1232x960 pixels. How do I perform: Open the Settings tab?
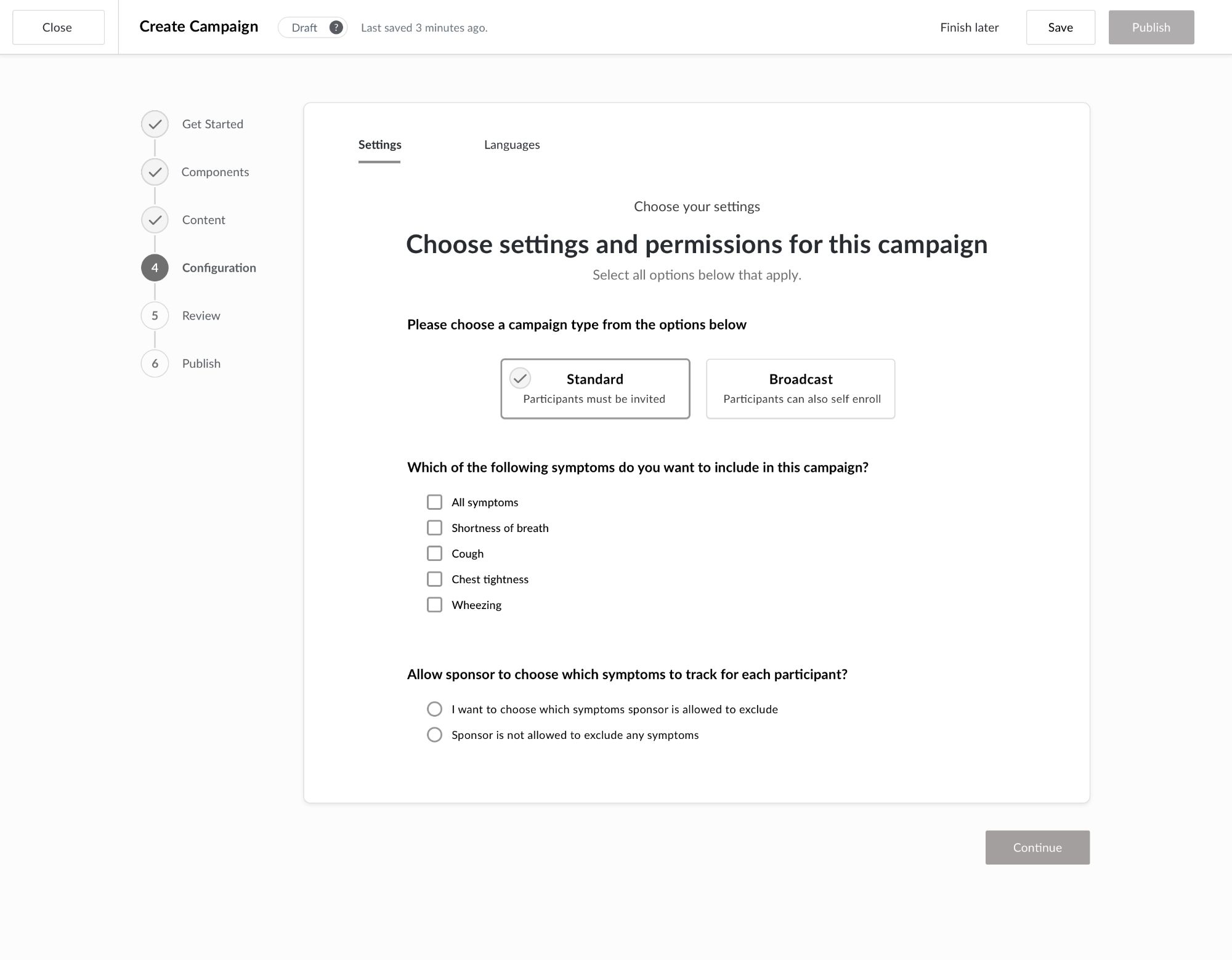pyautogui.click(x=379, y=145)
